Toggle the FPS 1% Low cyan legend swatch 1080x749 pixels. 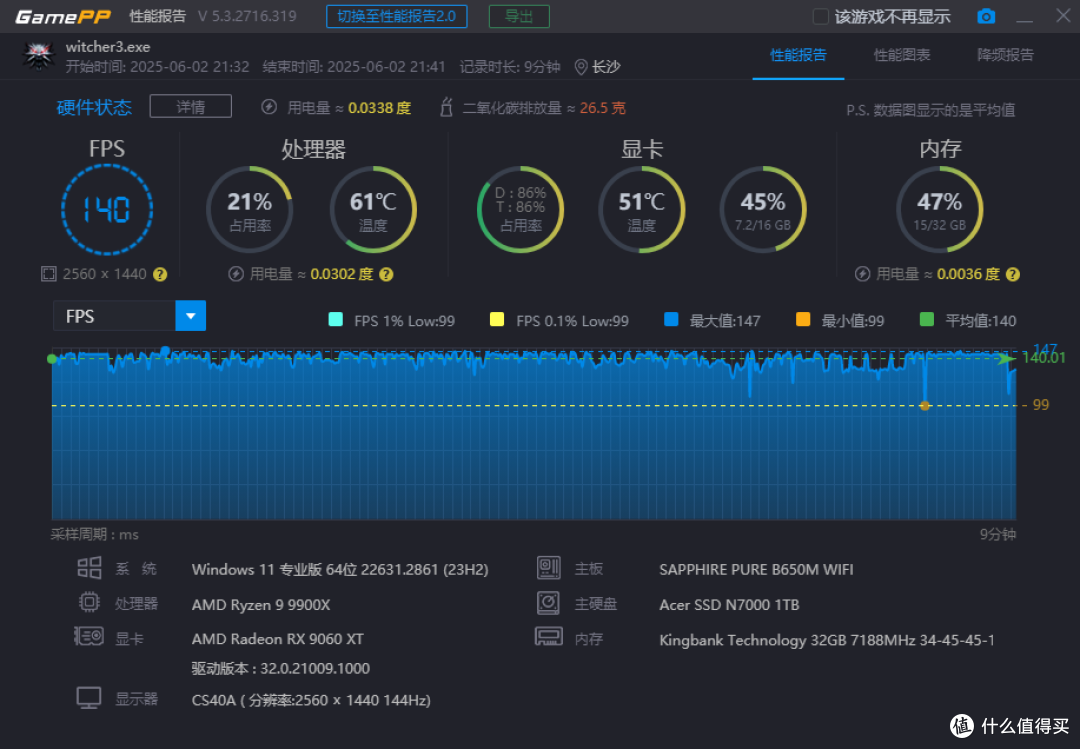coord(336,319)
